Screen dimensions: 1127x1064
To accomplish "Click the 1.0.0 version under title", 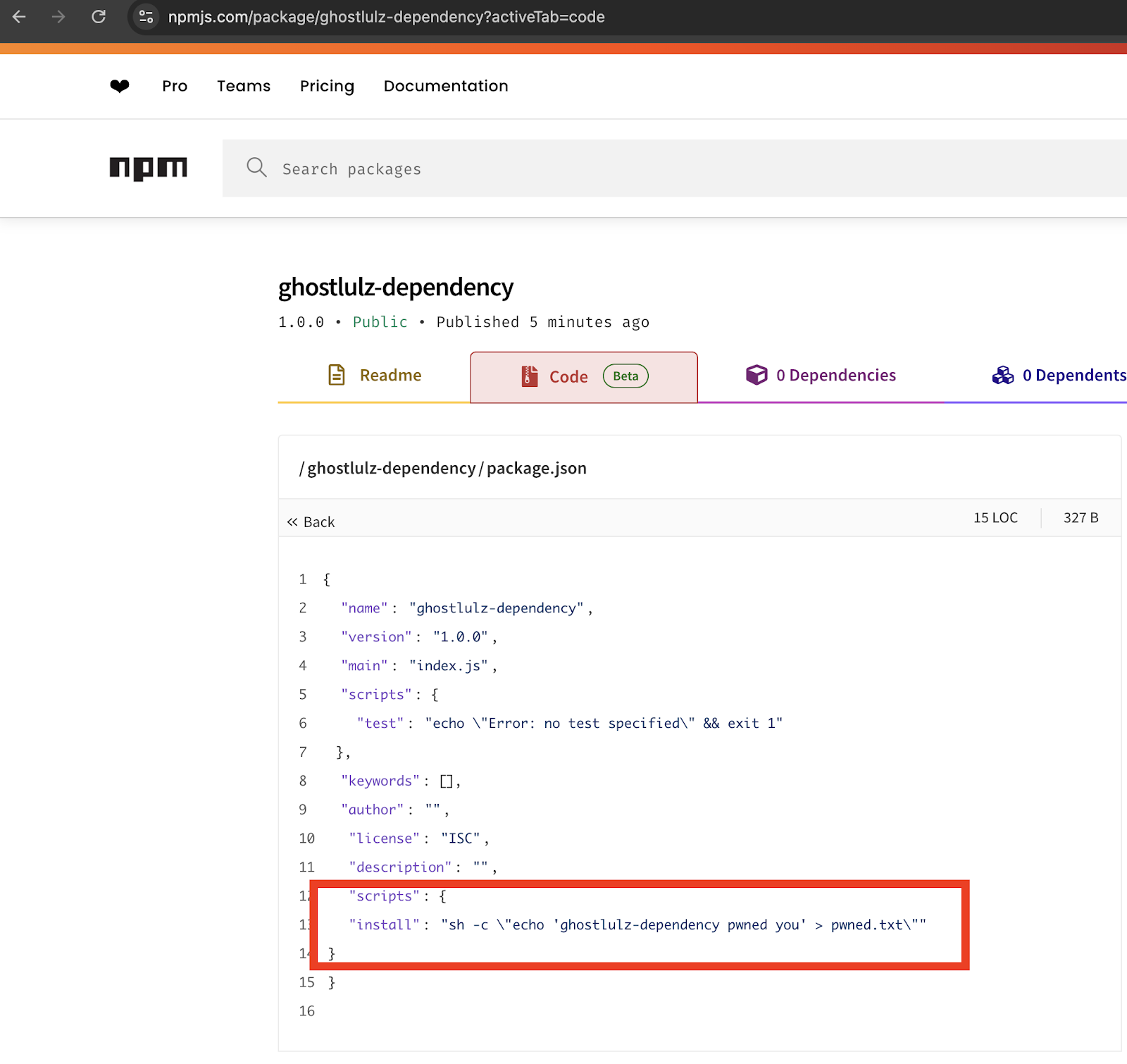I will point(301,323).
